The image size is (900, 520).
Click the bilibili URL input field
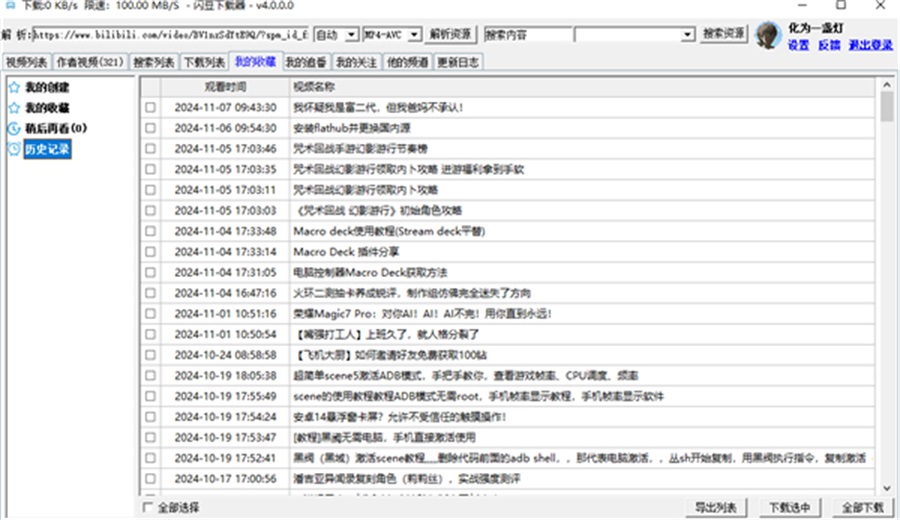coord(170,35)
